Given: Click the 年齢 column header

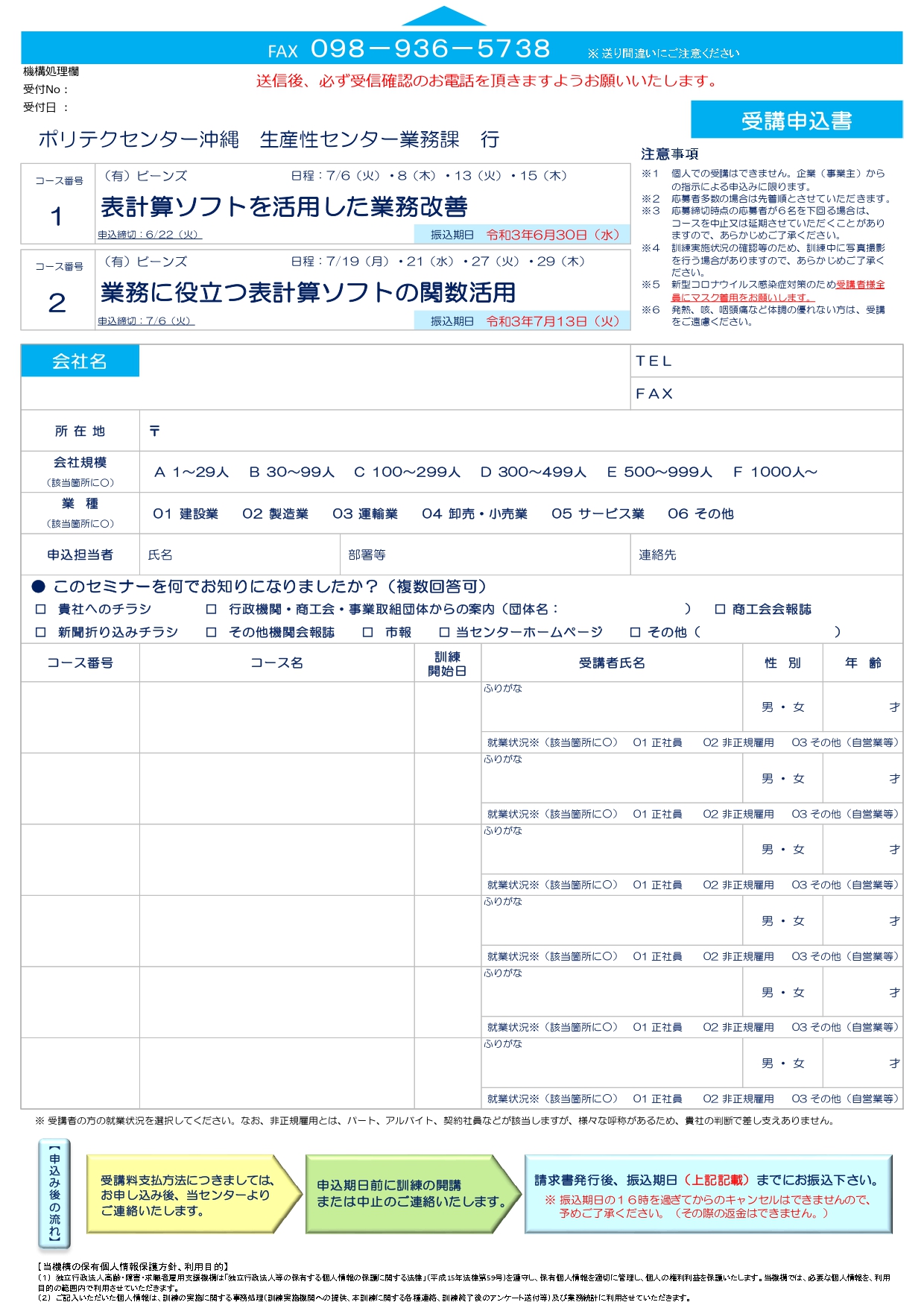Looking at the screenshot, I should (x=863, y=663).
